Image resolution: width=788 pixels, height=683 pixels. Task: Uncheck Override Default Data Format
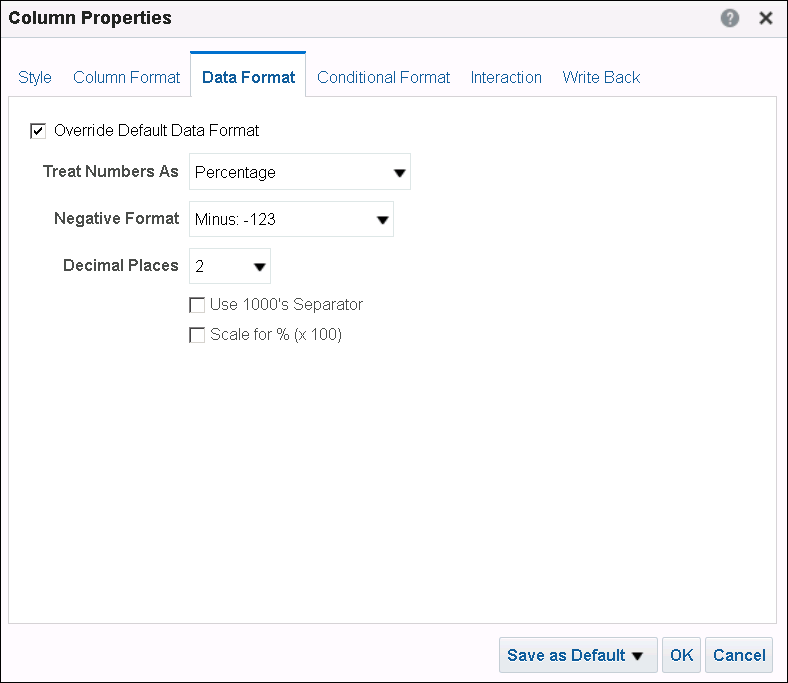click(x=39, y=130)
